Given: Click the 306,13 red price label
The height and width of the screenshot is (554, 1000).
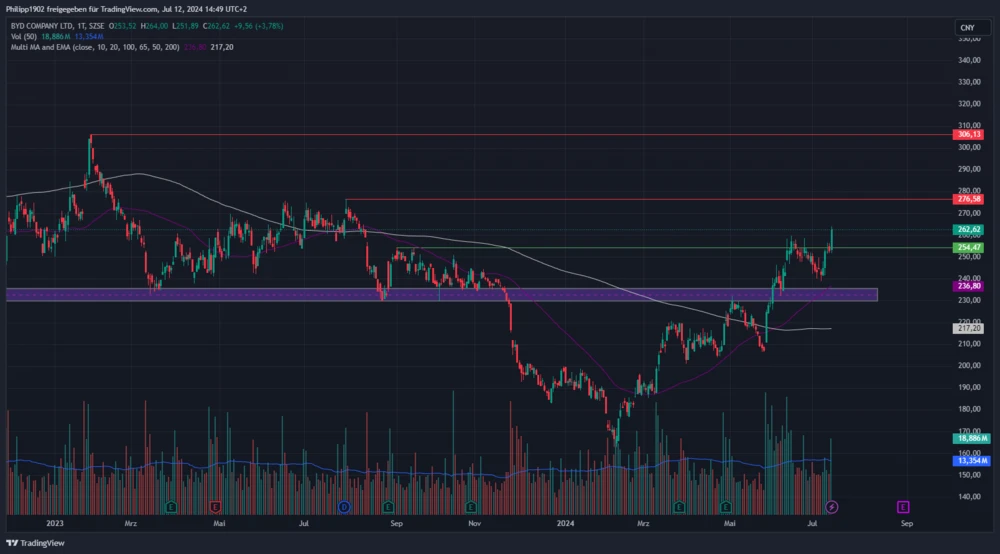Looking at the screenshot, I should pos(968,134).
